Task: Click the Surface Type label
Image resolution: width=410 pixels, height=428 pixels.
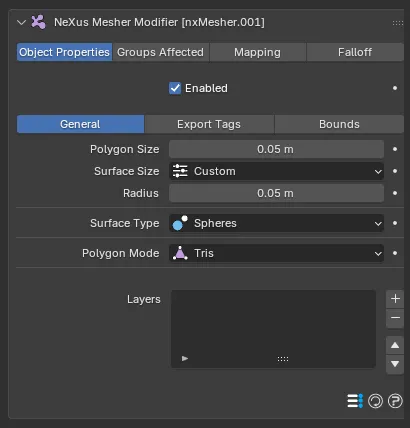Action: (125, 223)
